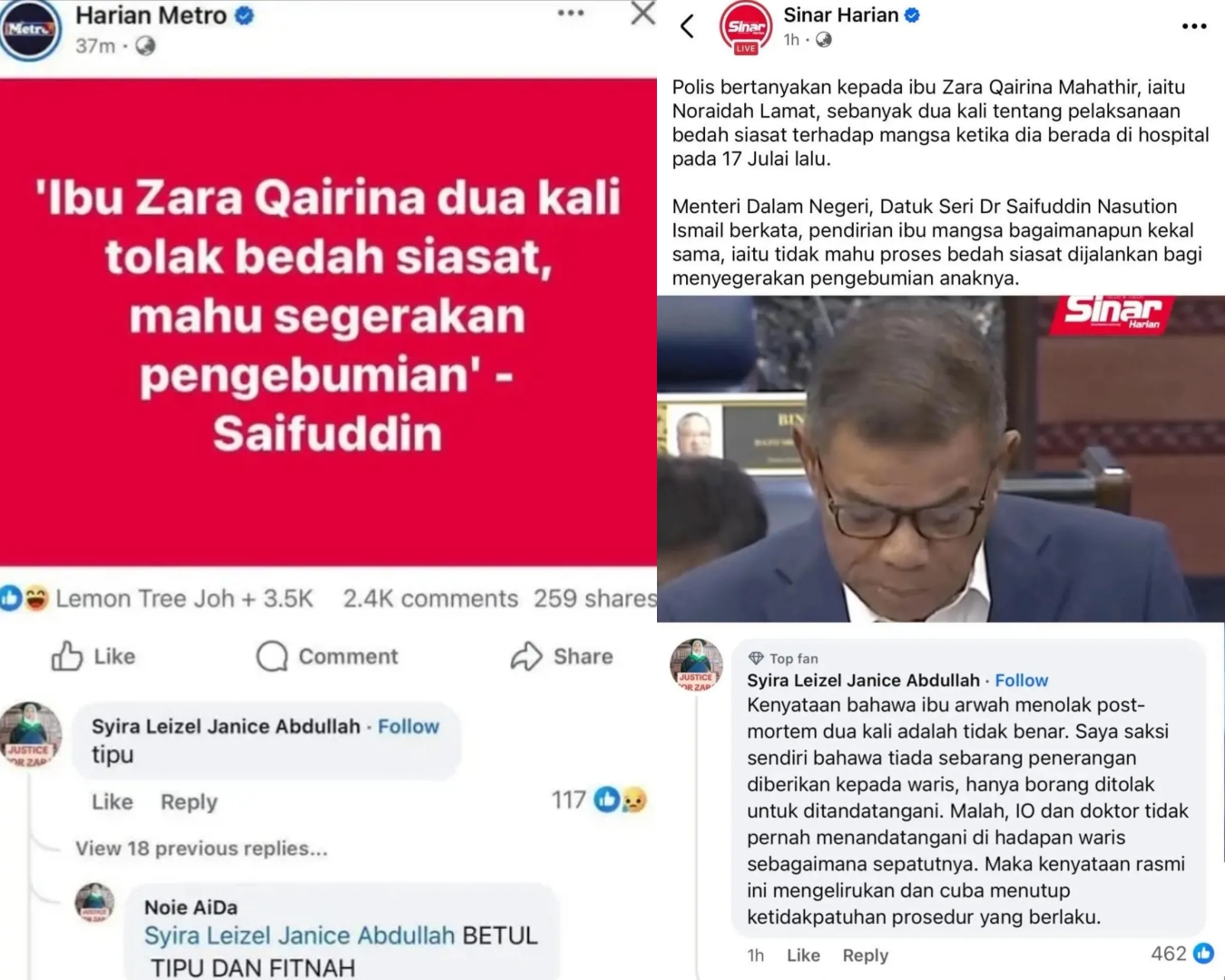Expand View 18 previous replies

[201, 848]
